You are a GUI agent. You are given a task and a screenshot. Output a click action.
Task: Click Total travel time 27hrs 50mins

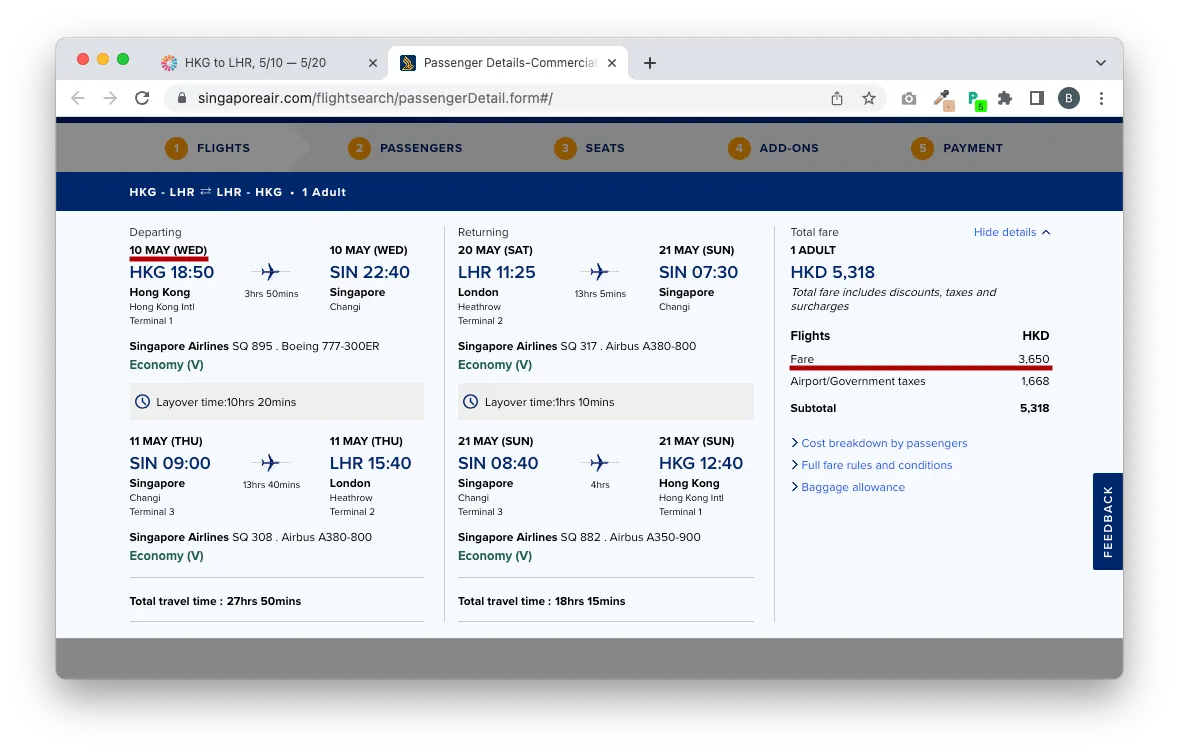pos(215,601)
